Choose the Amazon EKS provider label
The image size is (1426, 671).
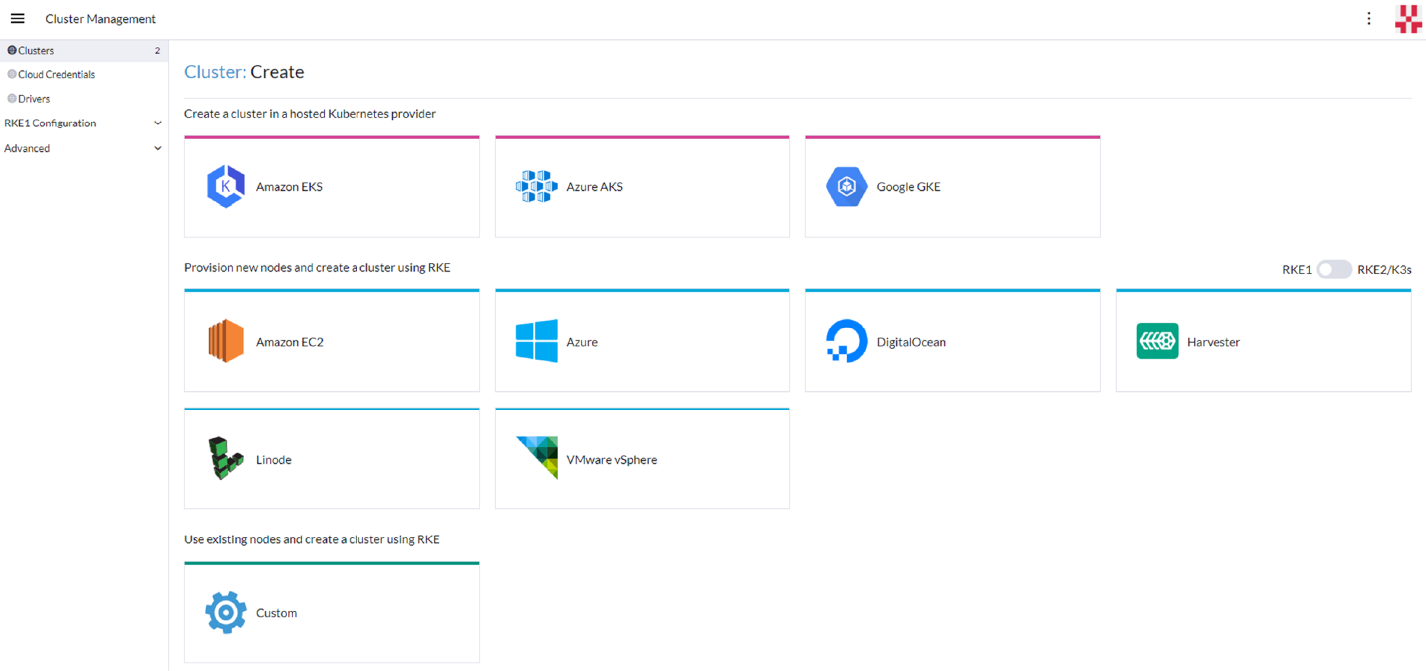(289, 187)
